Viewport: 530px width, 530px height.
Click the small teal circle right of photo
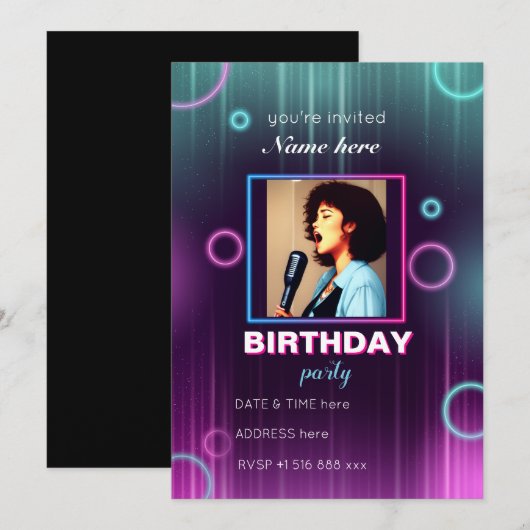(431, 208)
